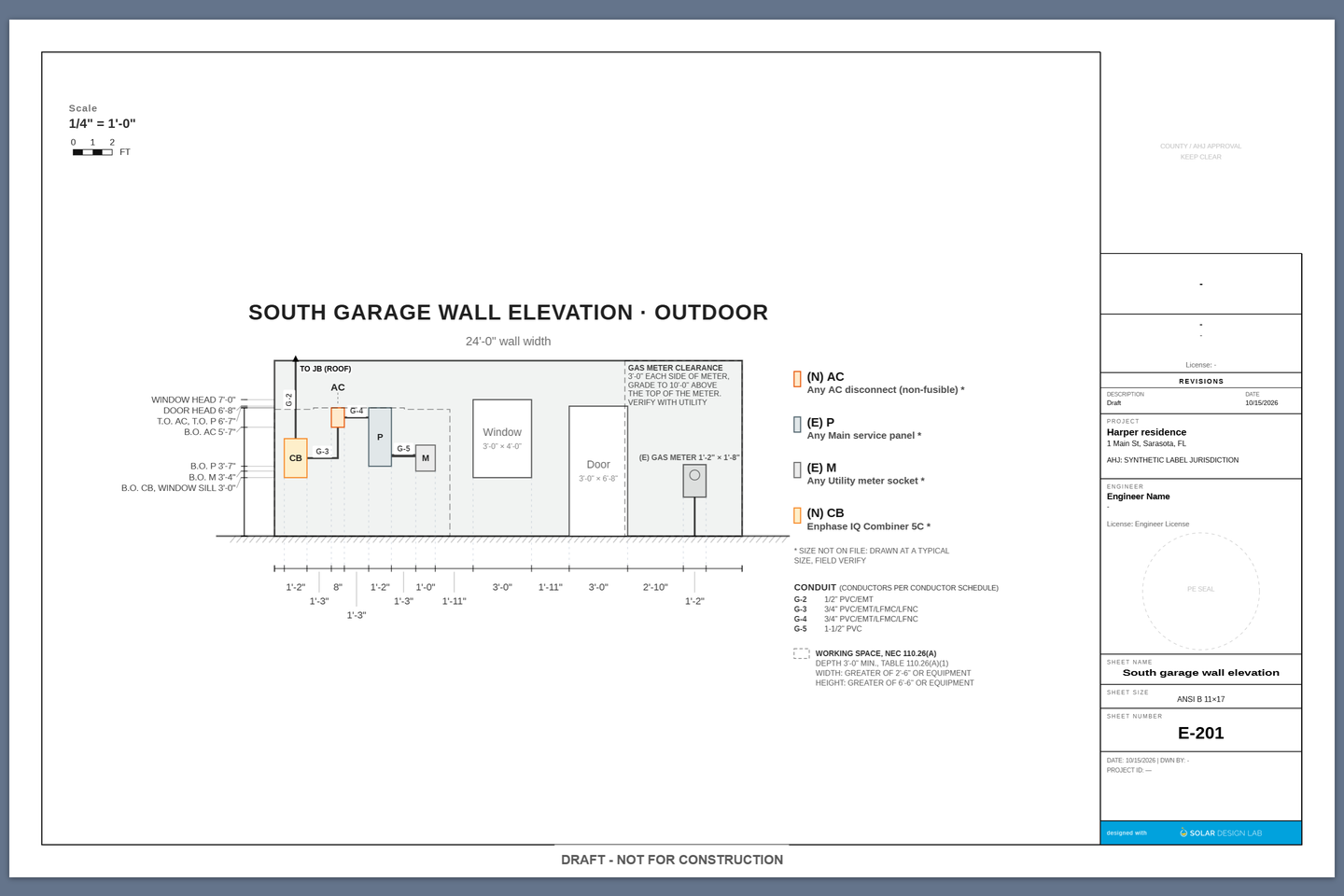1344x896 pixels.
Task: Click the 'B.O. P 3'-7"' height label
Action: click(213, 466)
